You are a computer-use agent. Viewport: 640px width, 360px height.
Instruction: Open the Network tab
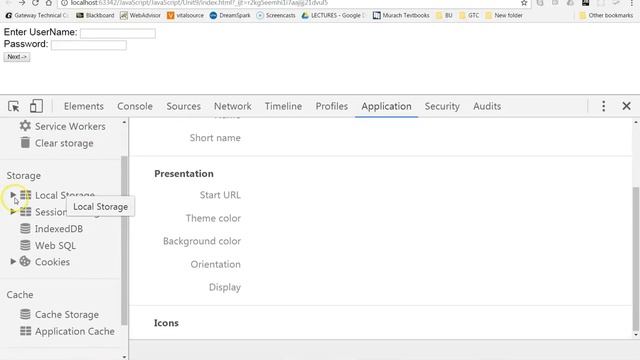(233, 106)
